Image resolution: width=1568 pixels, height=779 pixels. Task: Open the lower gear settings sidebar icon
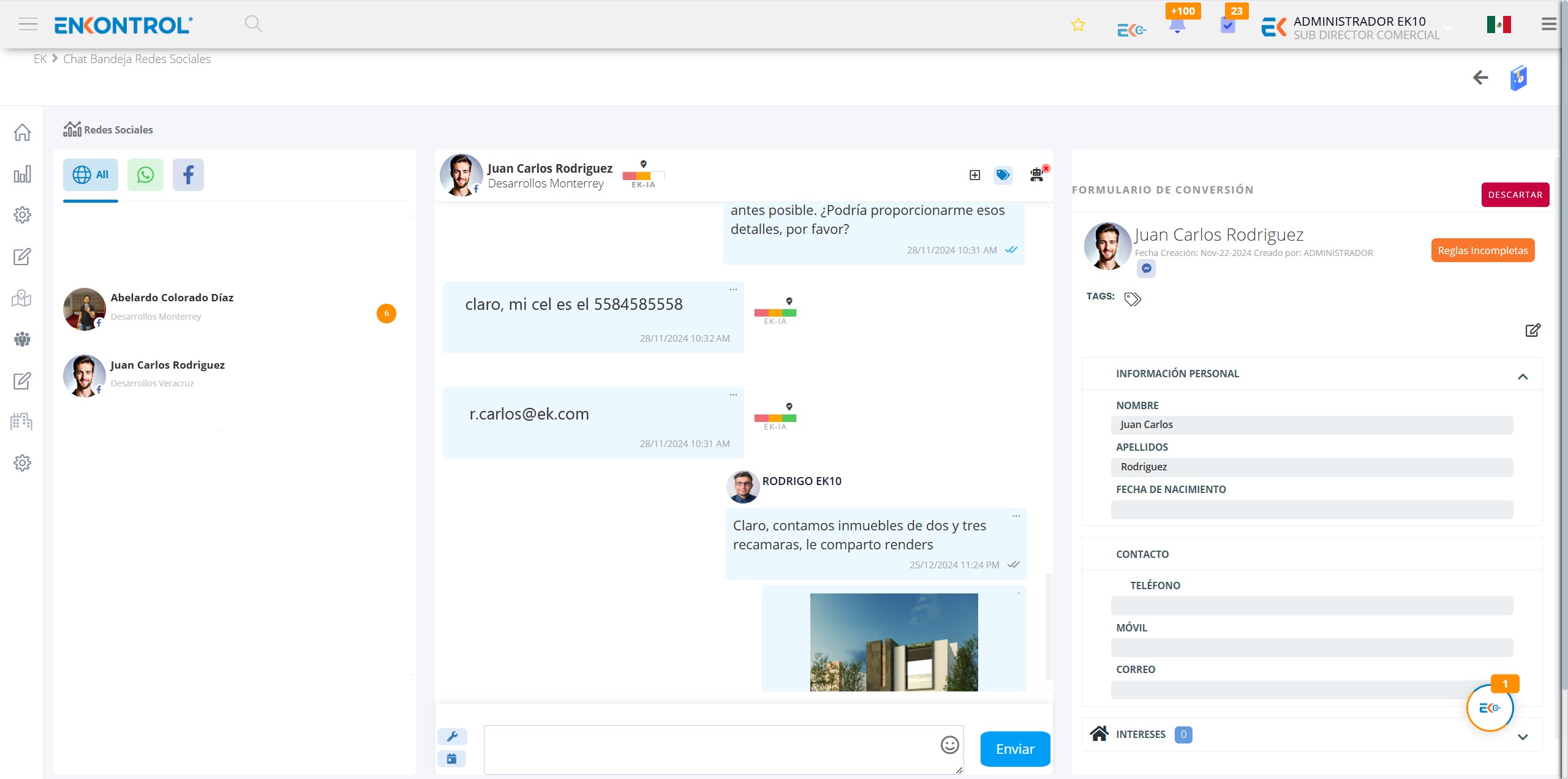[22, 463]
